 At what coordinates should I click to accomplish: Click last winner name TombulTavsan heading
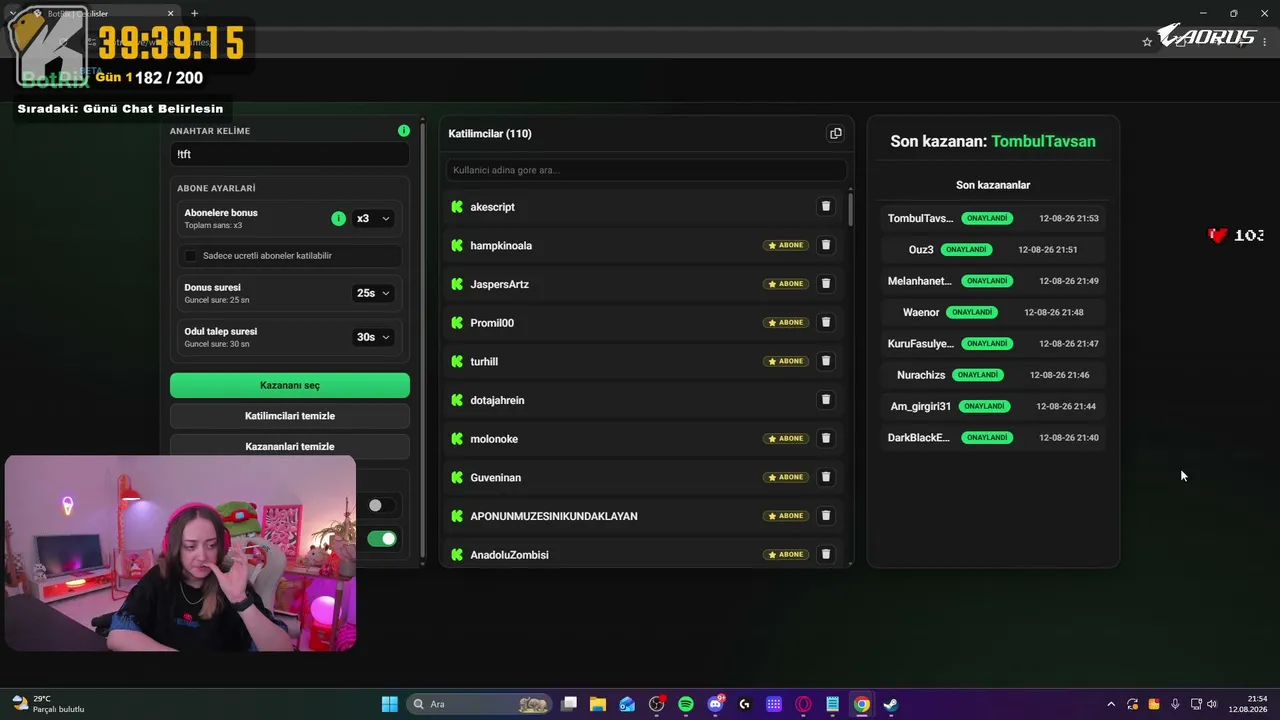[x=1043, y=142]
